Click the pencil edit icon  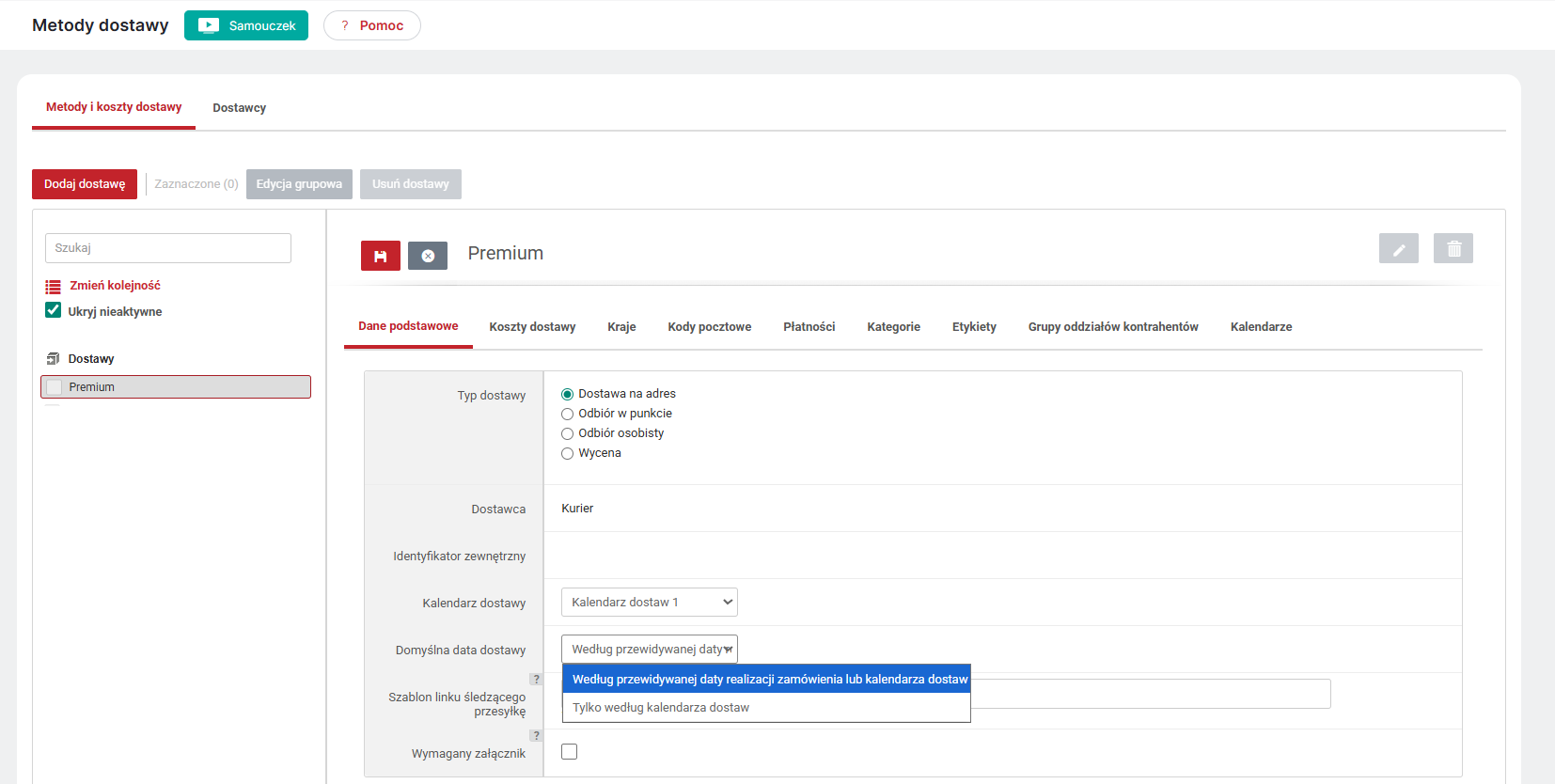(1399, 248)
